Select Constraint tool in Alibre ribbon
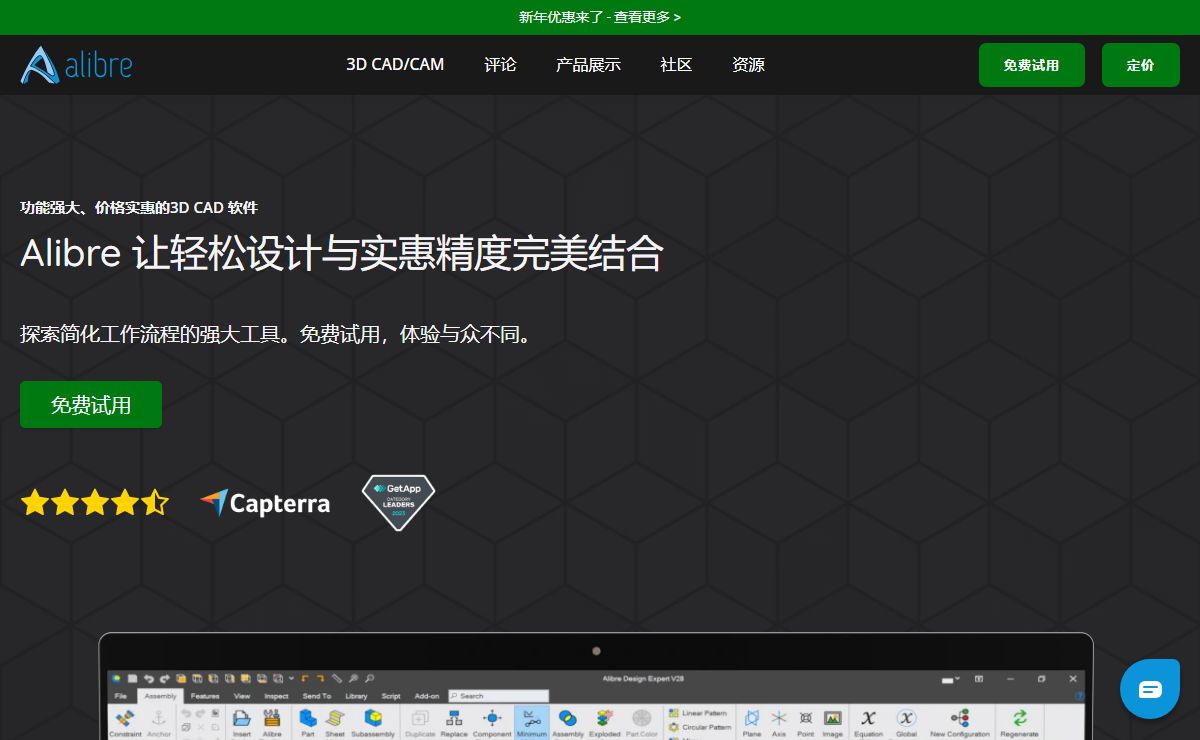Screen dimensions: 1200x740 click(125, 723)
